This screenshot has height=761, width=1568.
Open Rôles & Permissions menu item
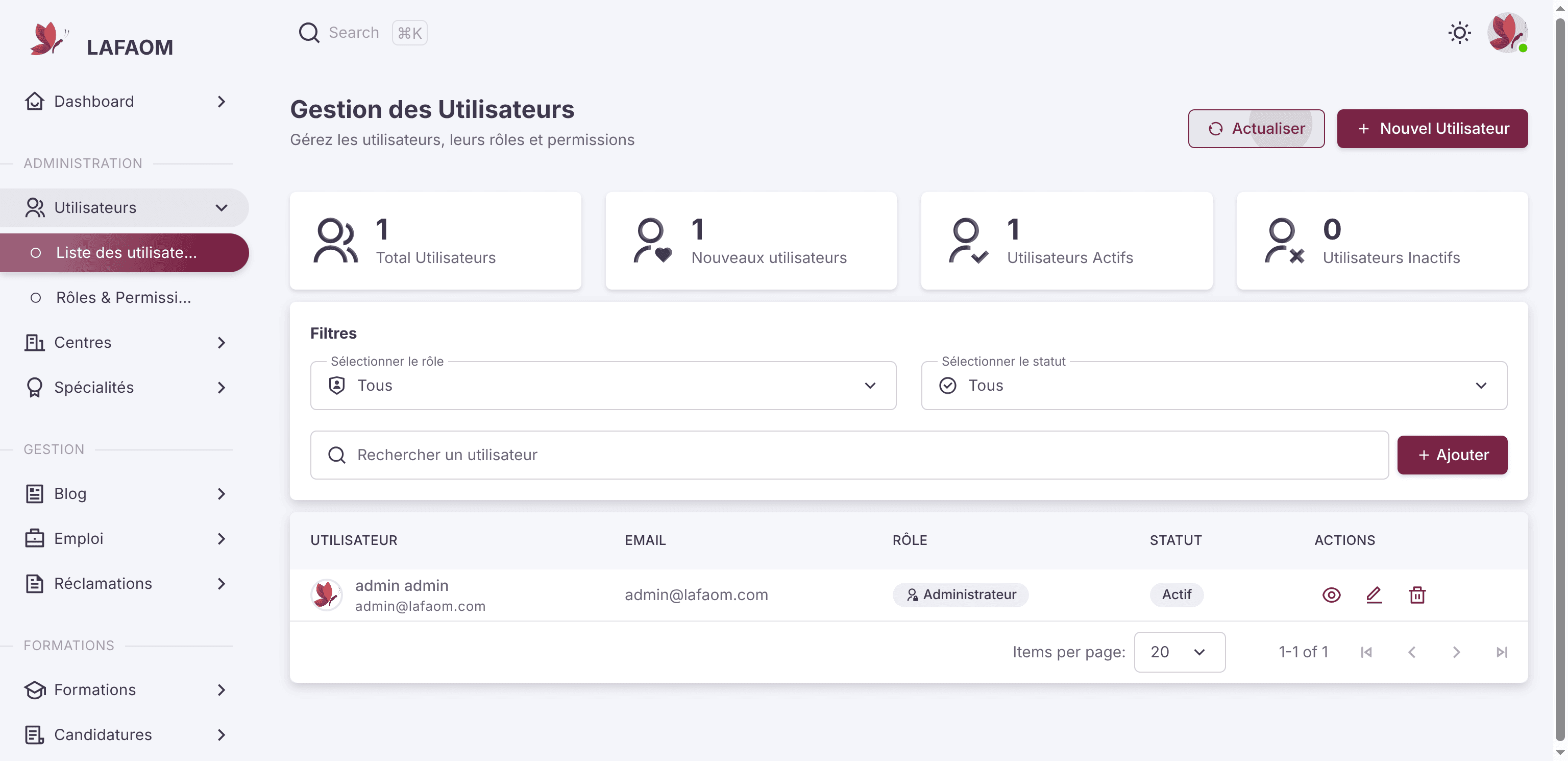click(124, 298)
